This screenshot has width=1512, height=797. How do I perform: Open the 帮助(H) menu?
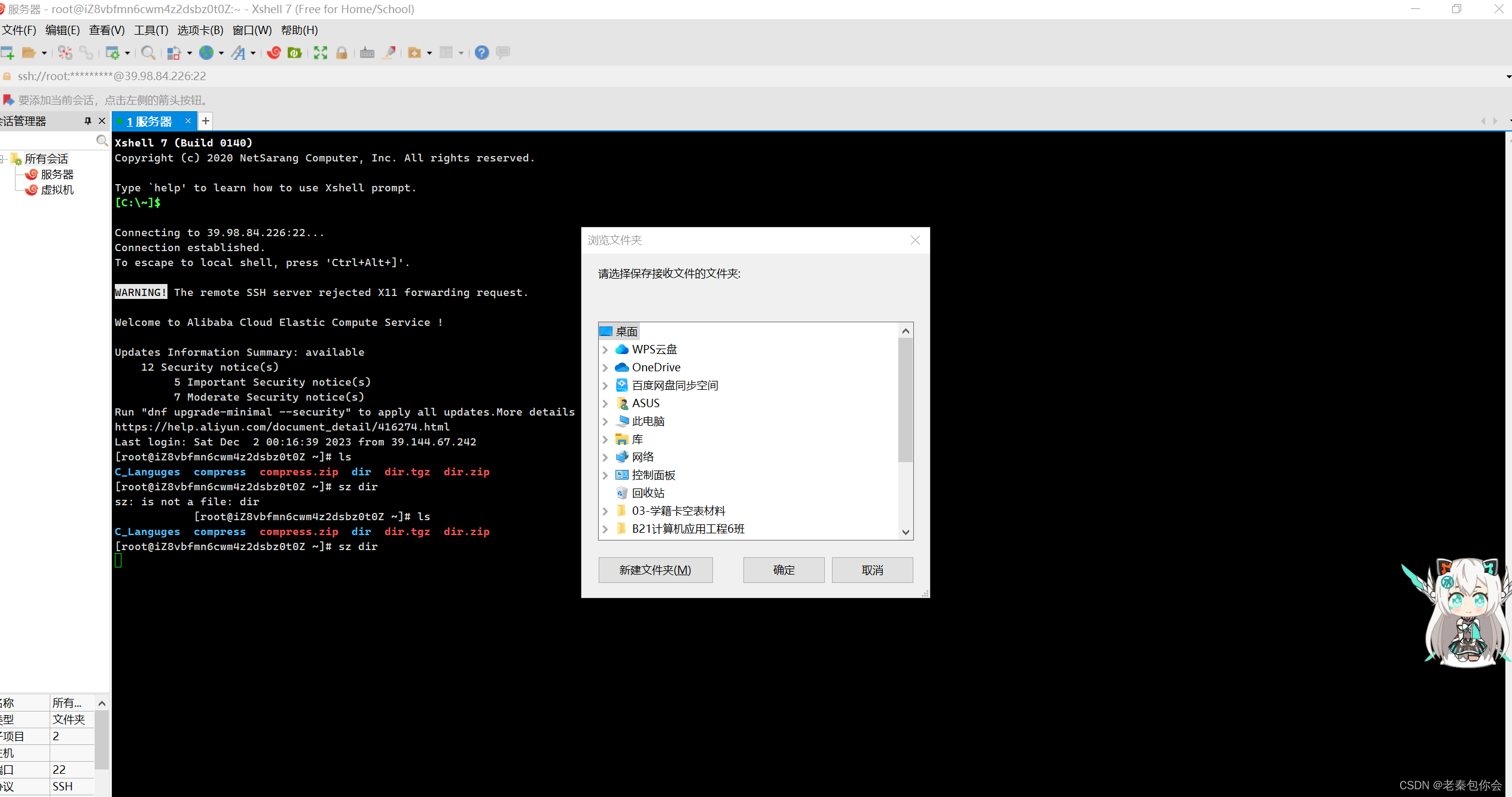pos(299,30)
